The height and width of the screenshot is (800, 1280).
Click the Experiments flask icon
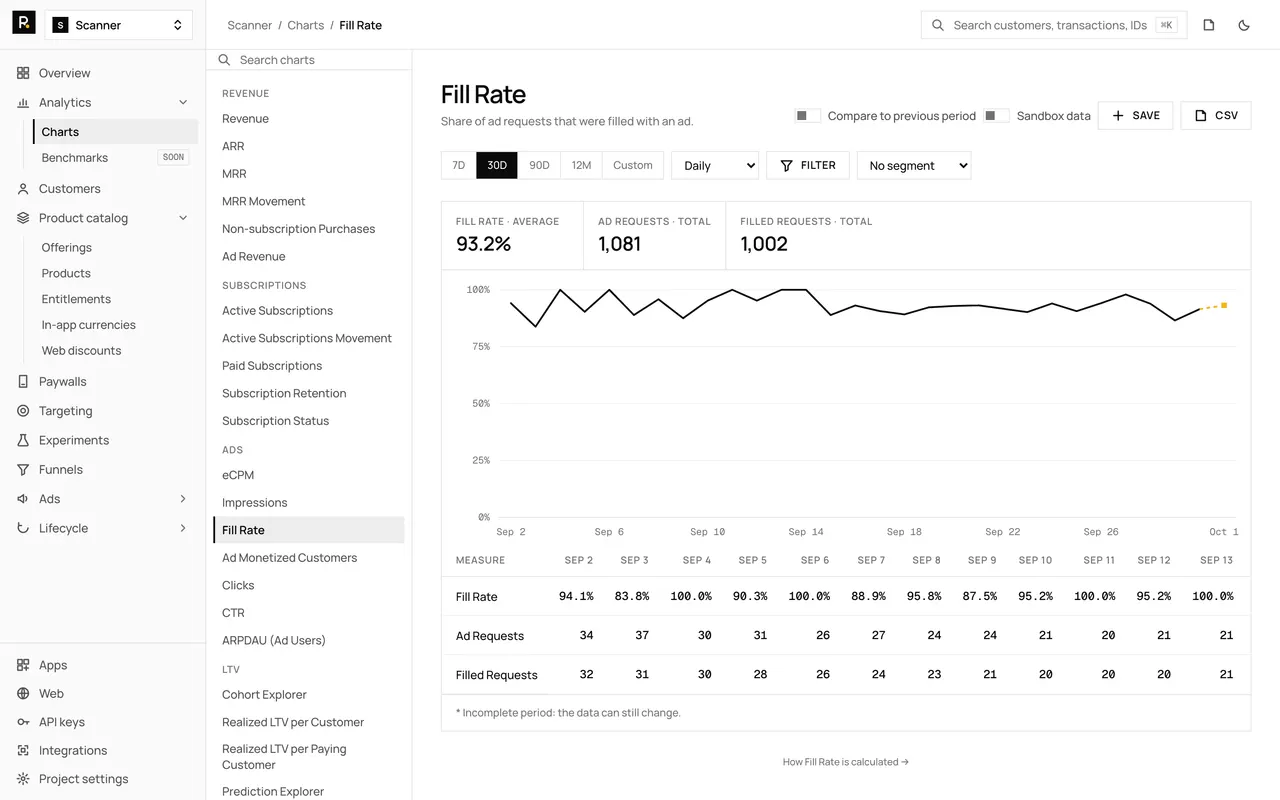[23, 440]
